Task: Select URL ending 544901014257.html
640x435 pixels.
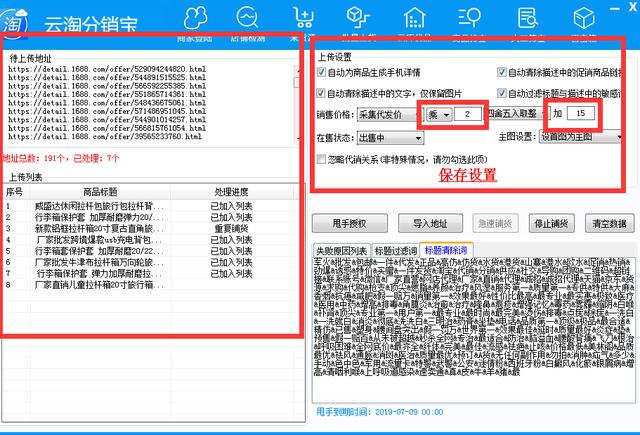Action: [107, 120]
